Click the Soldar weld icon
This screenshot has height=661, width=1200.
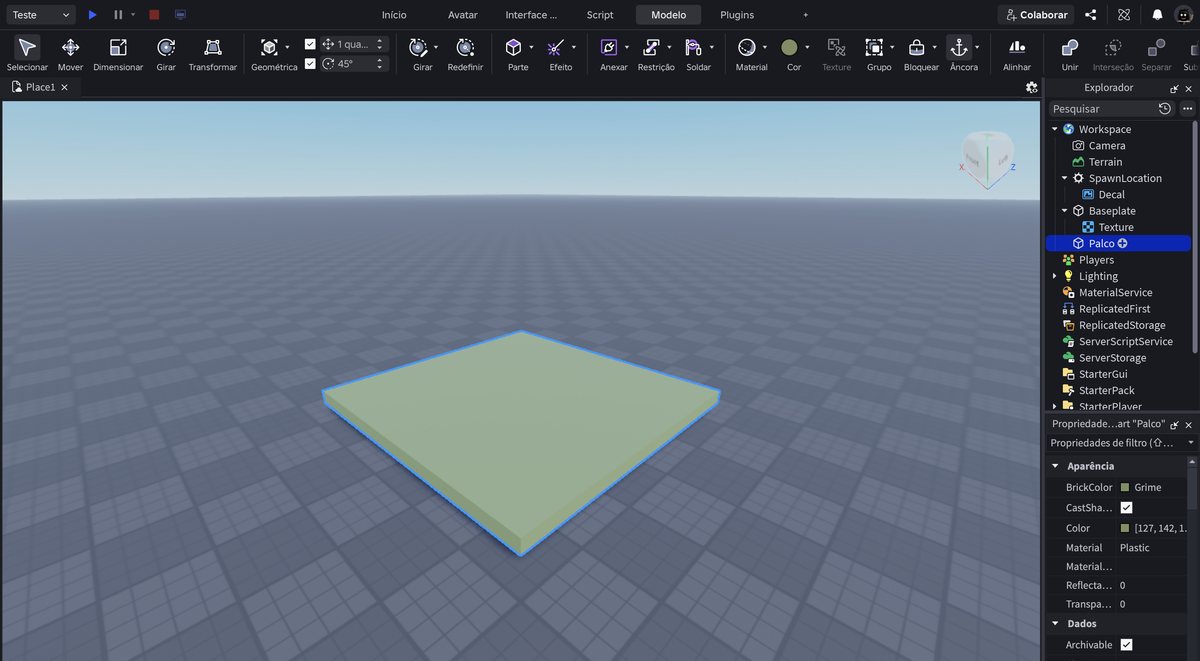[694, 47]
